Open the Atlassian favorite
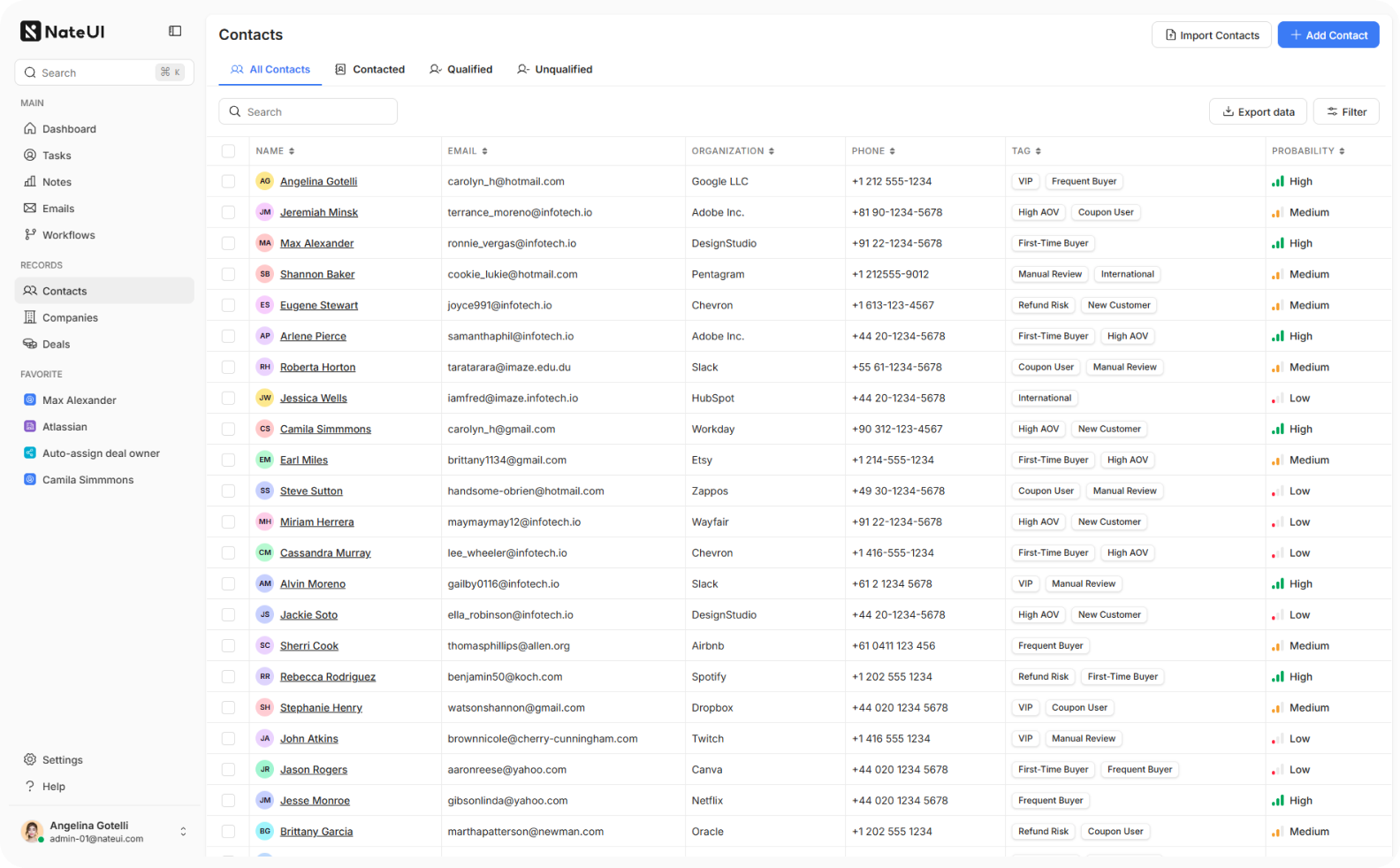 104,427
